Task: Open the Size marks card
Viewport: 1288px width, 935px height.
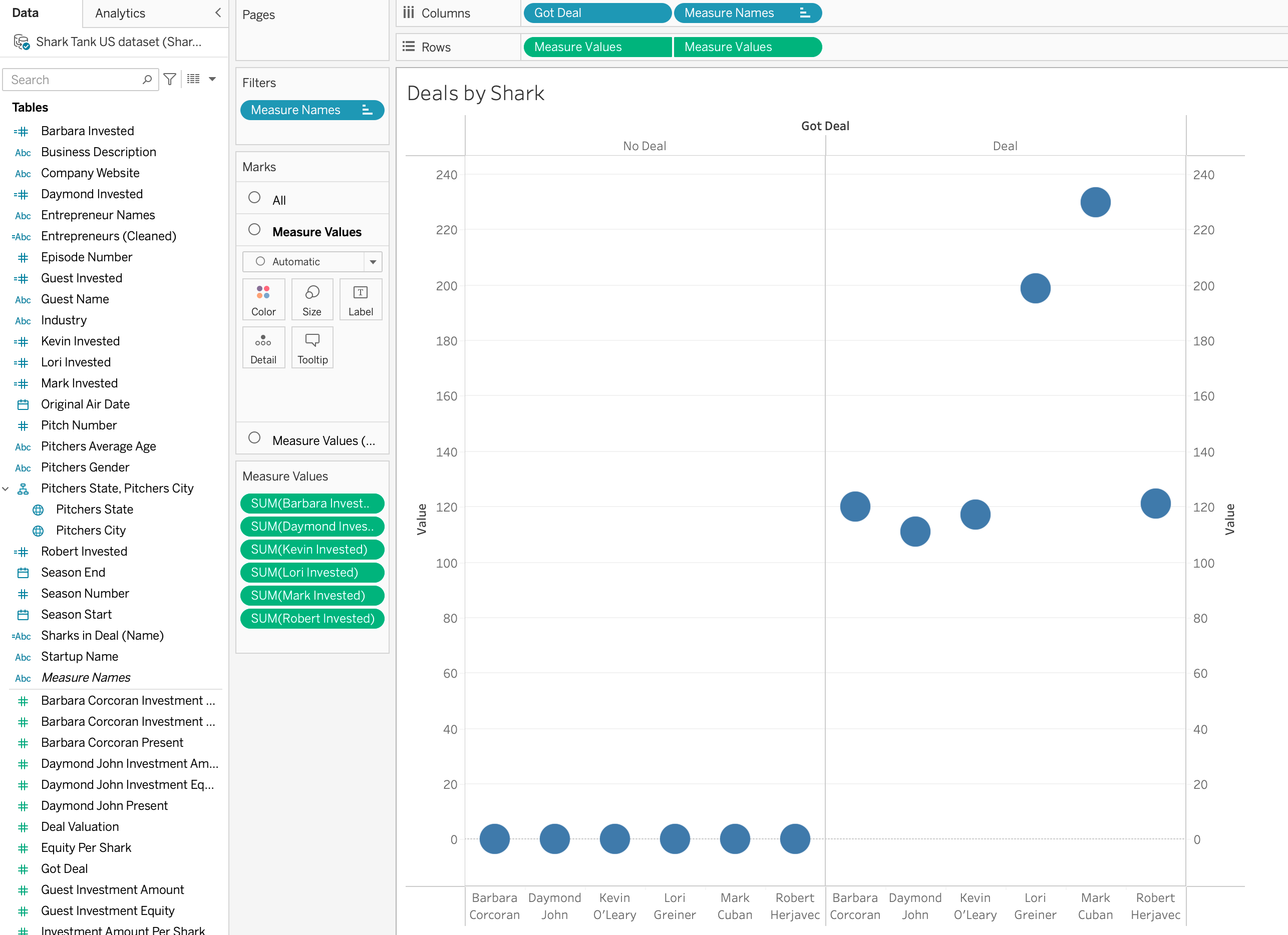Action: [312, 300]
